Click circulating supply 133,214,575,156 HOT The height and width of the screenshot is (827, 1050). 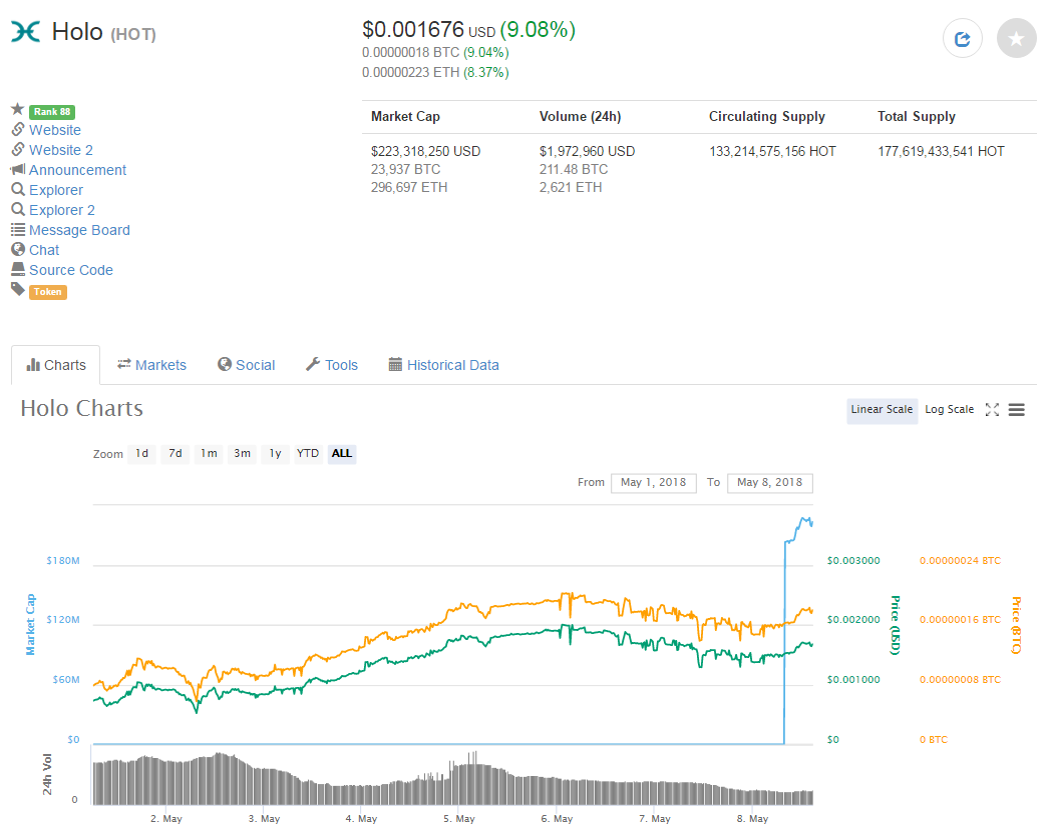click(773, 151)
